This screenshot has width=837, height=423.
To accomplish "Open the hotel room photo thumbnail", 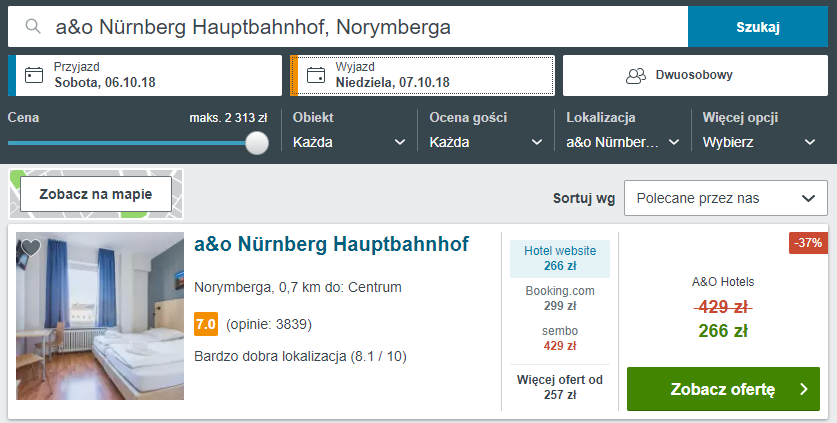I will [100, 316].
